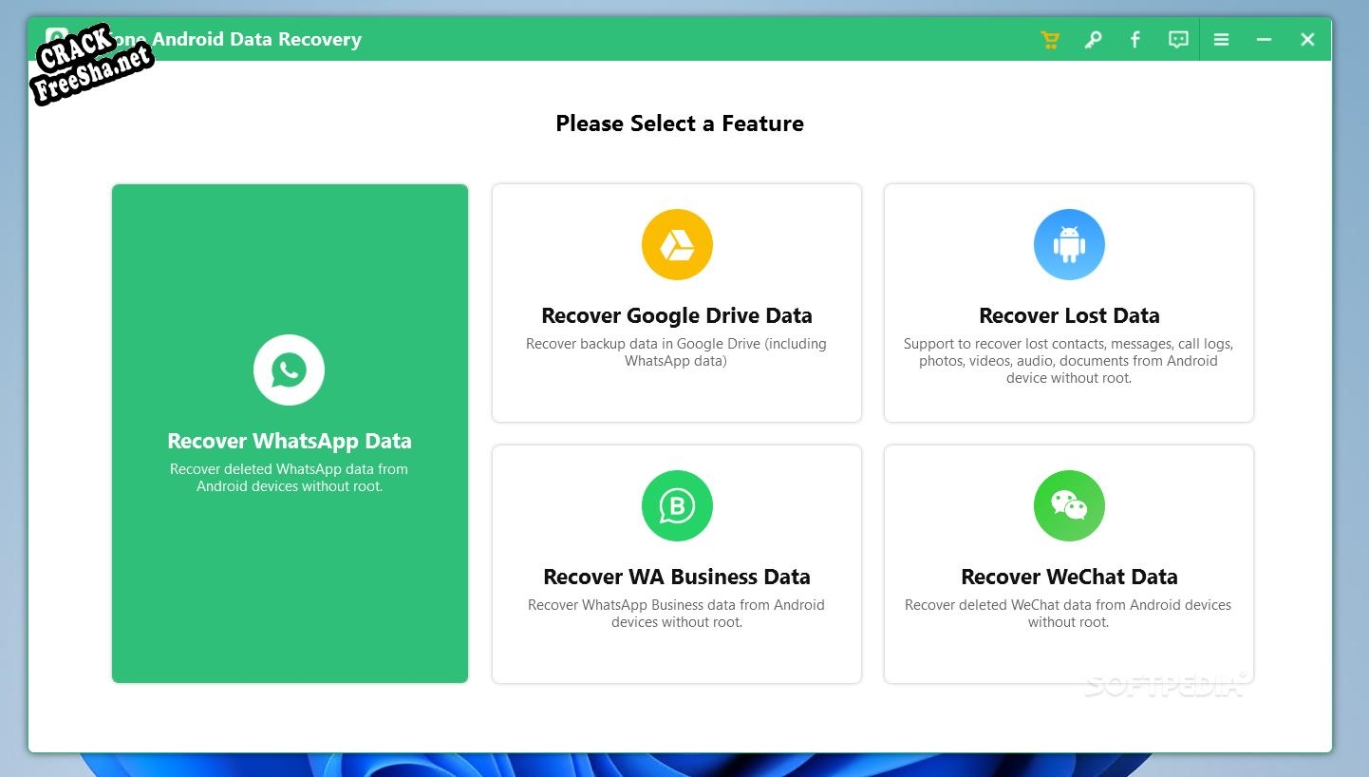This screenshot has height=777, width=1369.
Task: Click the WhatsApp Business 'B' icon
Action: [677, 506]
